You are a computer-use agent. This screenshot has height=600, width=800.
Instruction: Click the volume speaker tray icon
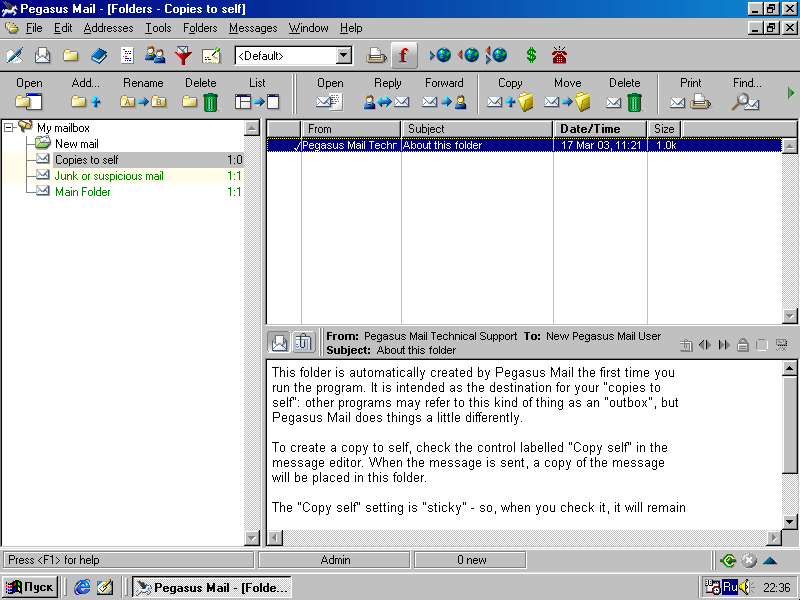[x=745, y=587]
